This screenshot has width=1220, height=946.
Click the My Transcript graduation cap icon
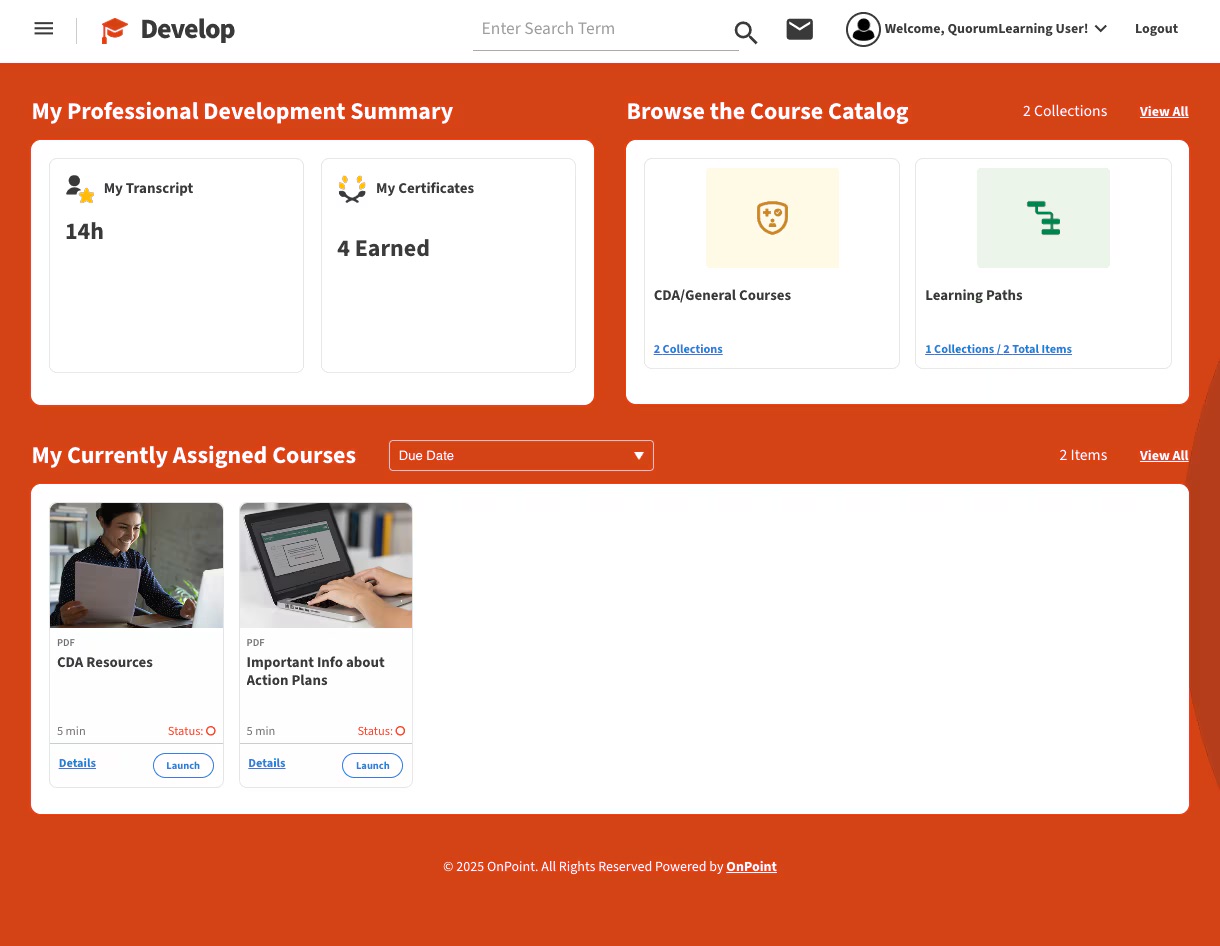(x=79, y=188)
